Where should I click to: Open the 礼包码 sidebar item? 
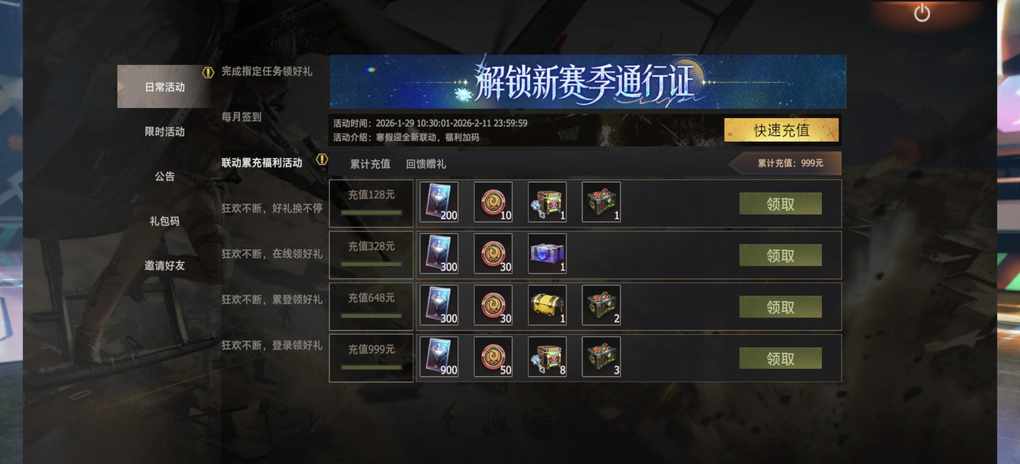point(165,221)
